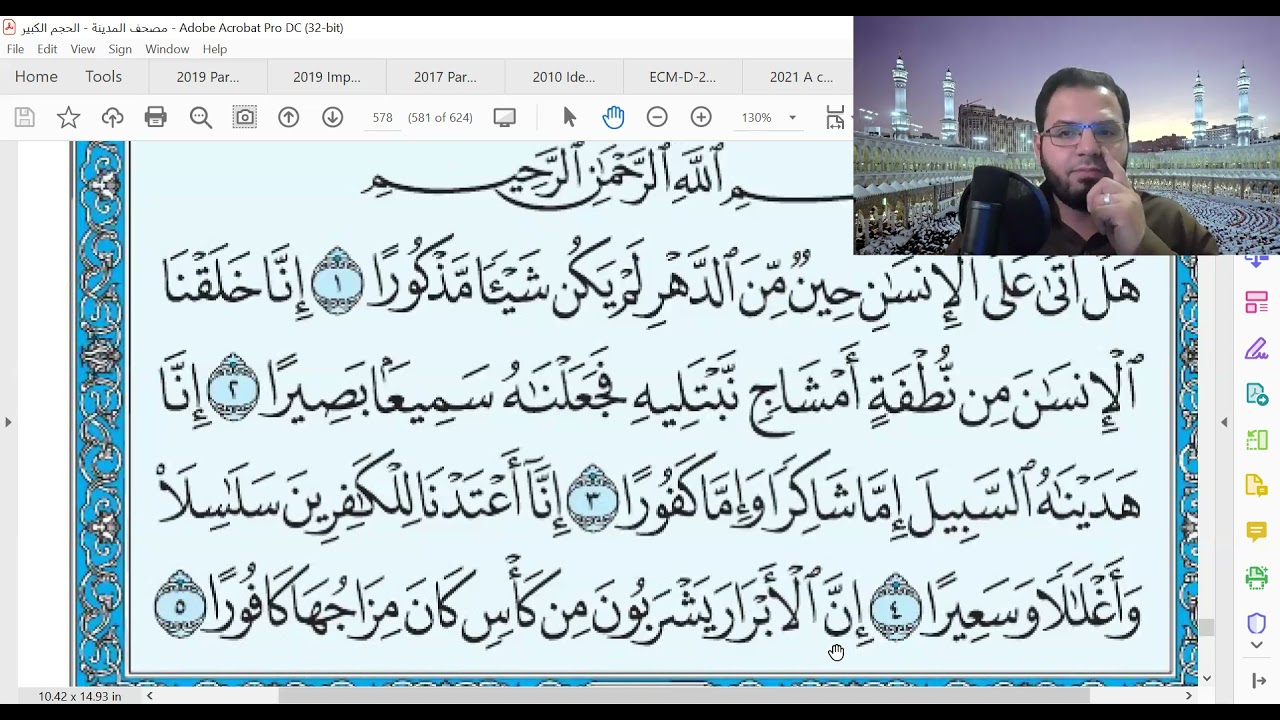Click the upload to cloud icon
Viewport: 1280px width, 720px height.
click(x=112, y=118)
